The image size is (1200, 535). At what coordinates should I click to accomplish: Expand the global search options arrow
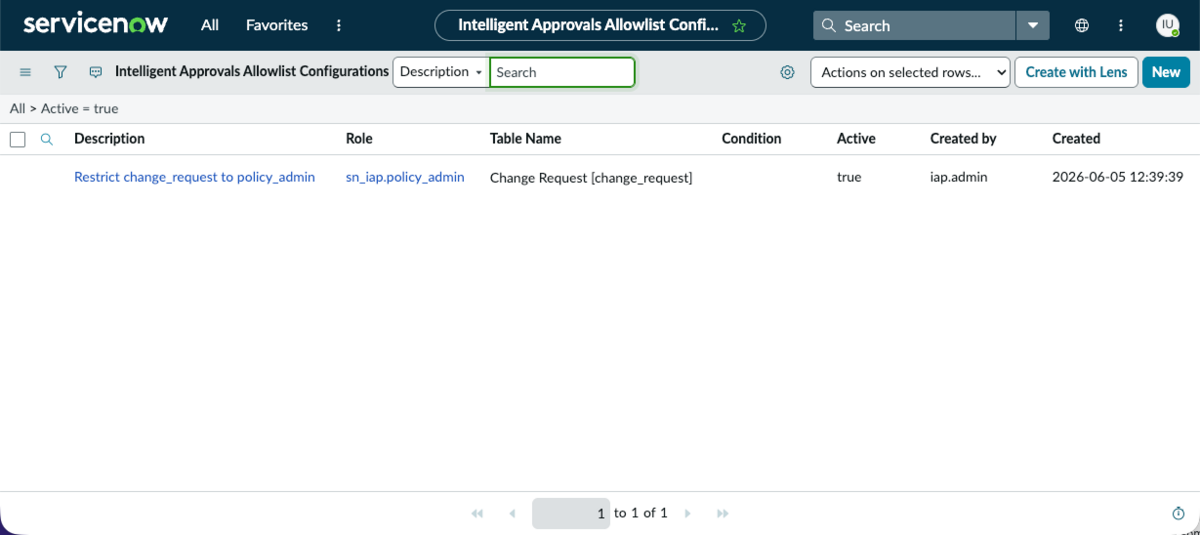click(x=1033, y=26)
